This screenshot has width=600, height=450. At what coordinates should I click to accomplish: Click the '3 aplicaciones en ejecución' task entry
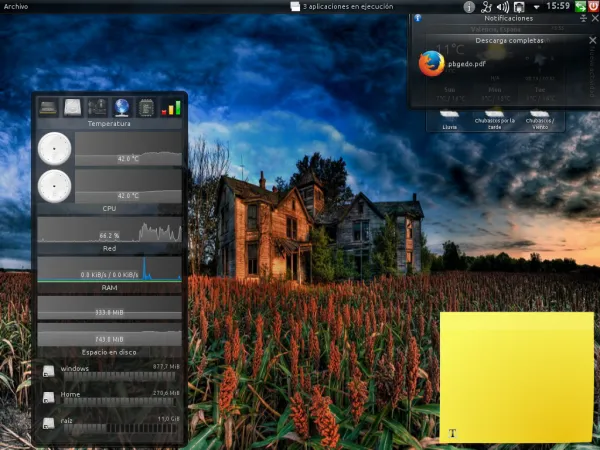pos(349,7)
